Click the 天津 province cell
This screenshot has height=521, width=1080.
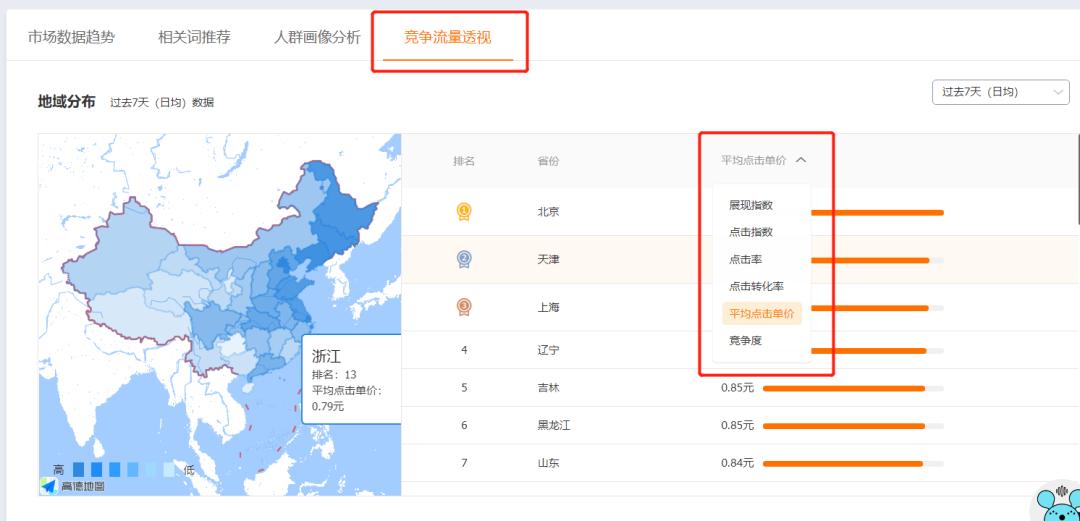click(548, 259)
